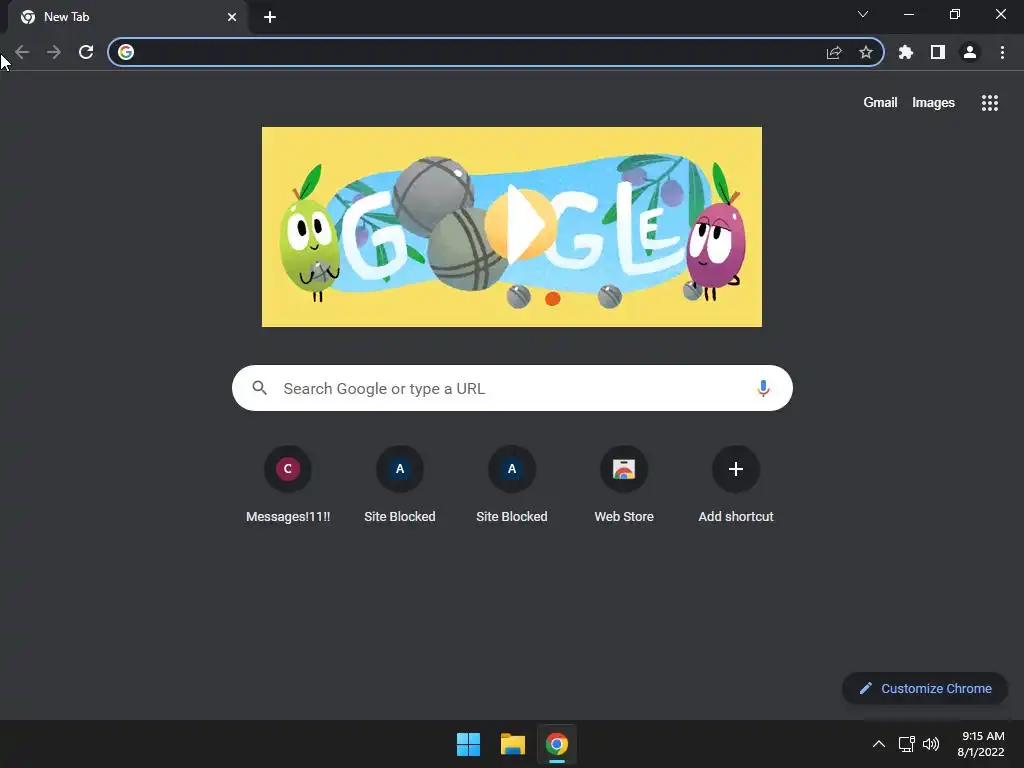Screen dimensions: 1024x768
Task: Click the Chrome taskbar icon
Action: (556, 744)
